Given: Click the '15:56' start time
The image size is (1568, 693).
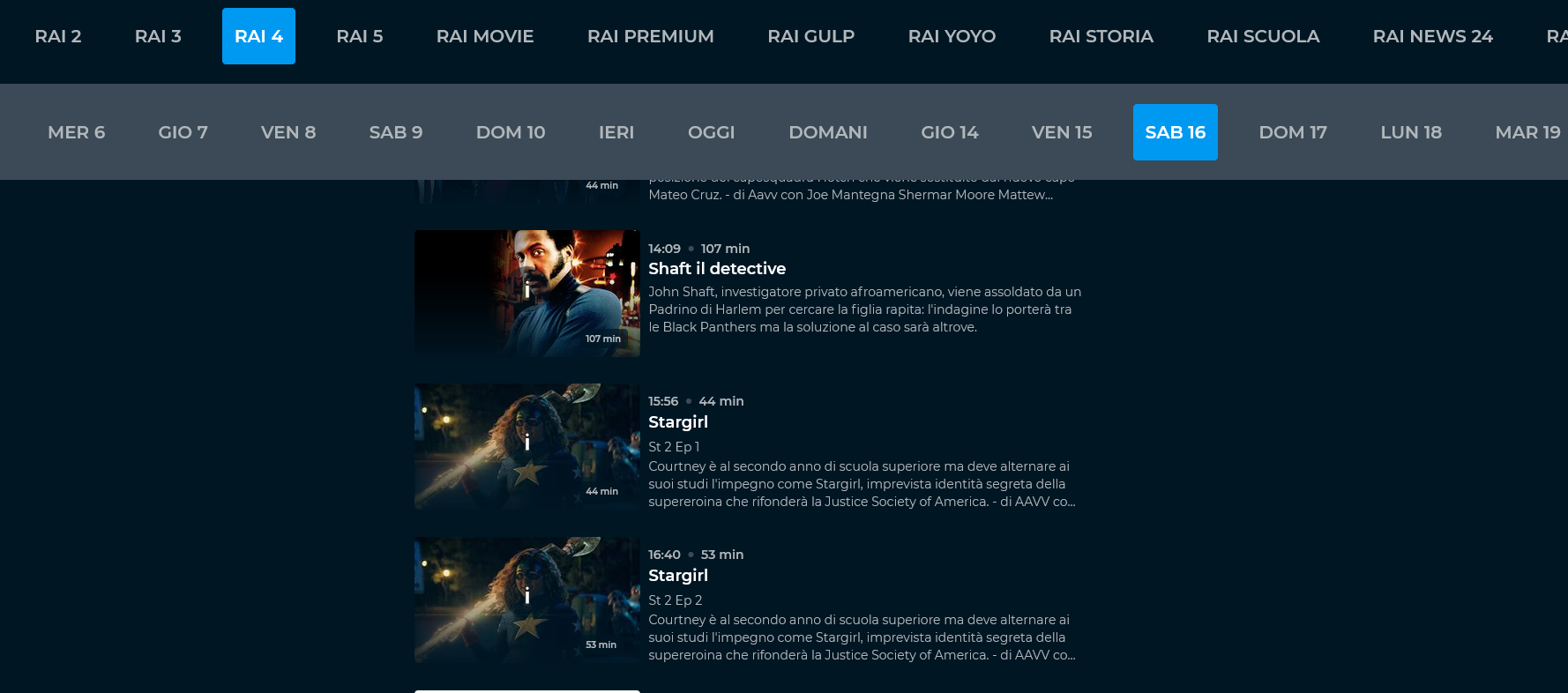Looking at the screenshot, I should tap(663, 401).
